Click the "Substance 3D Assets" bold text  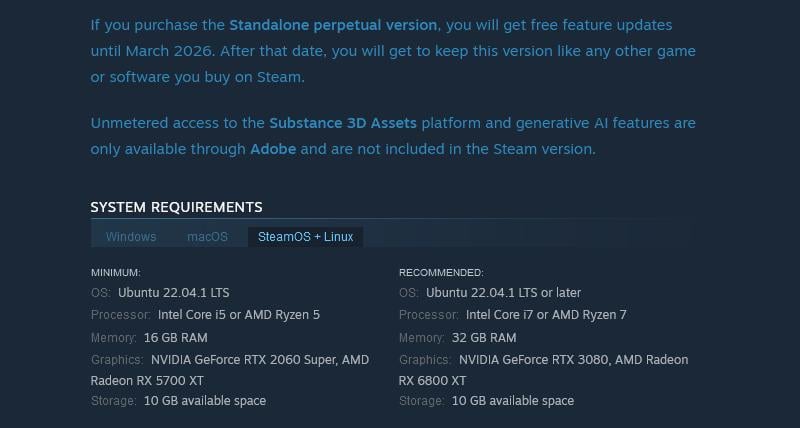(x=343, y=123)
